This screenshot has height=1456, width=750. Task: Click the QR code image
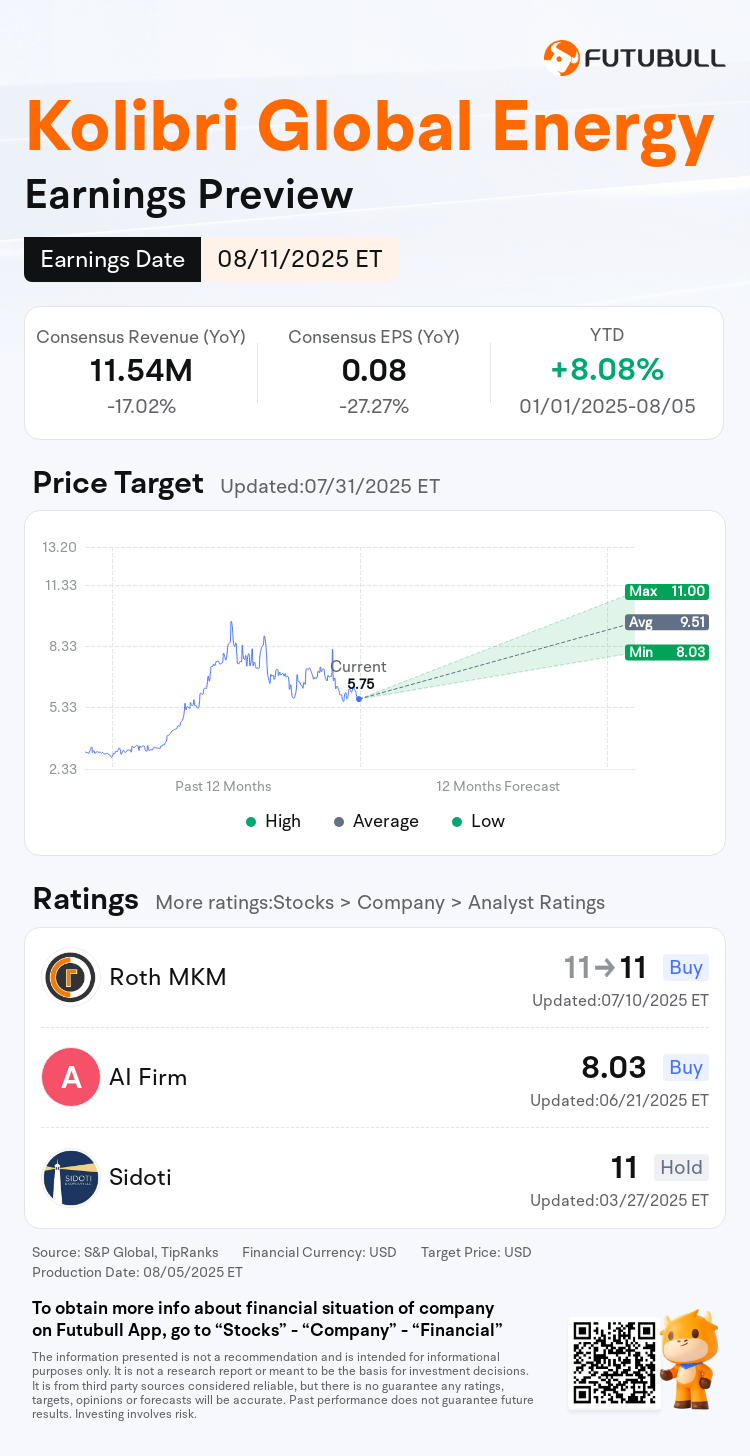click(x=614, y=1362)
